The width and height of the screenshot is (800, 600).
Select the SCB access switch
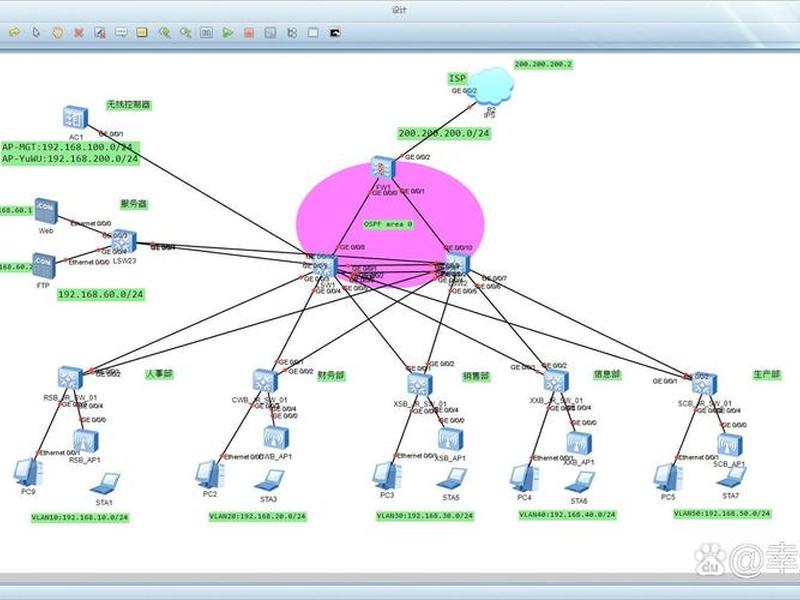705,385
